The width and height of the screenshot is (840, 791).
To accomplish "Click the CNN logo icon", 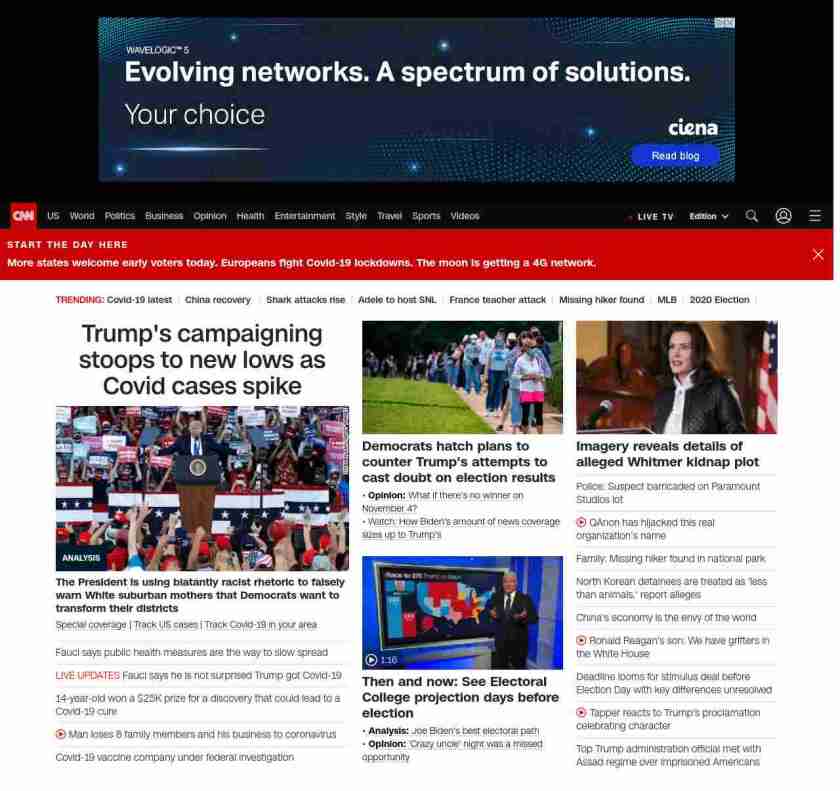I will pyautogui.click(x=24, y=215).
